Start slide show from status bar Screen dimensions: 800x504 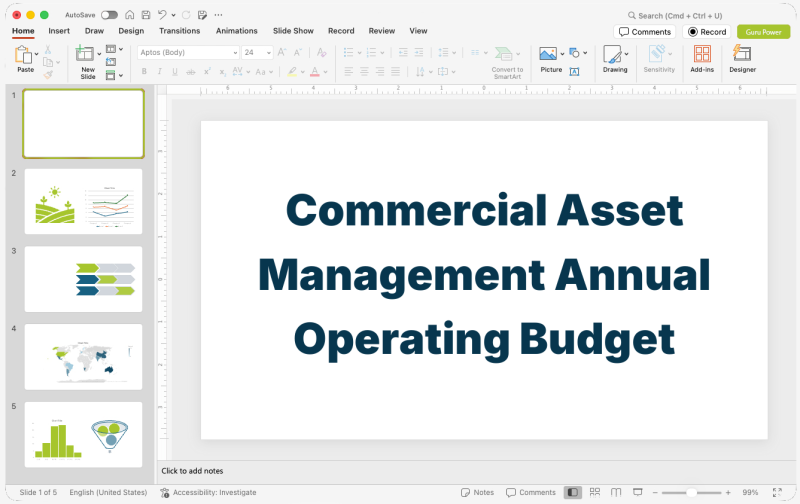637,492
